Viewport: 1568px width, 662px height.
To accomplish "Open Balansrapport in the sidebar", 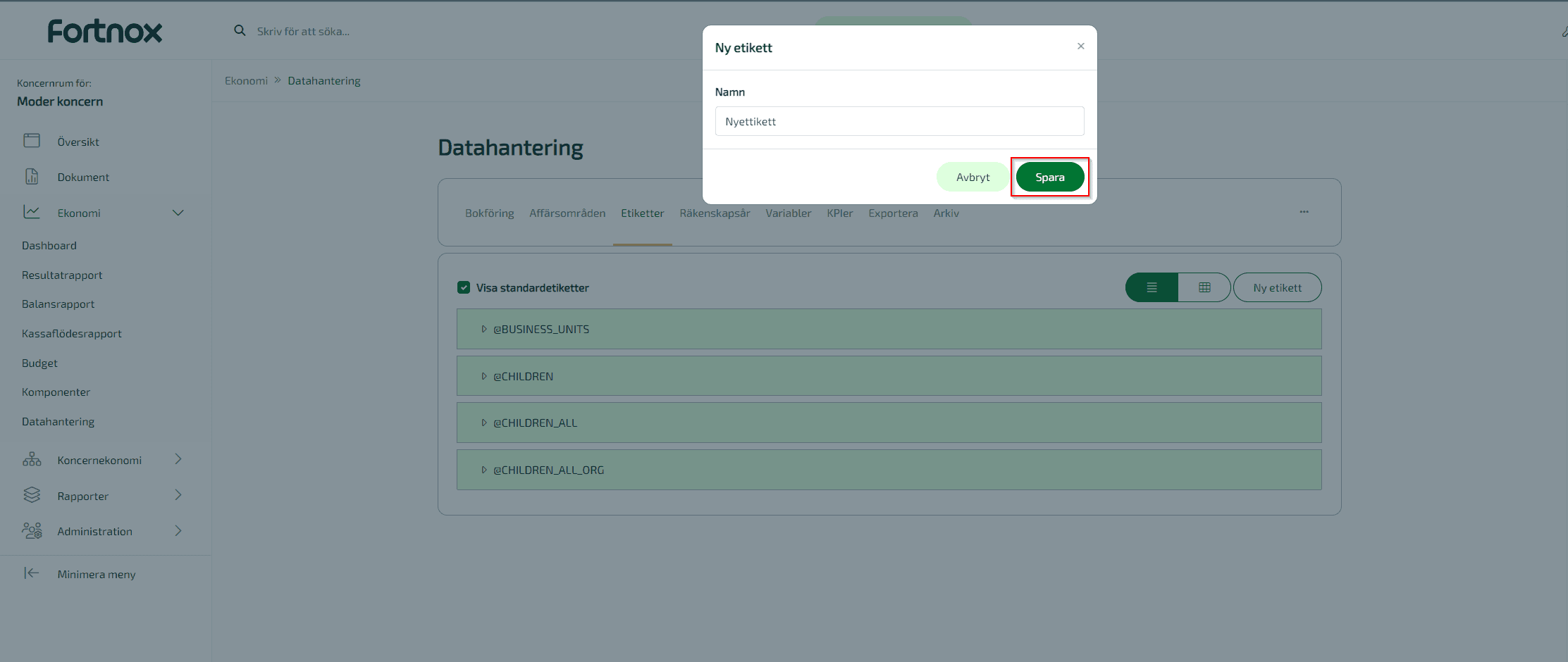I will click(58, 304).
